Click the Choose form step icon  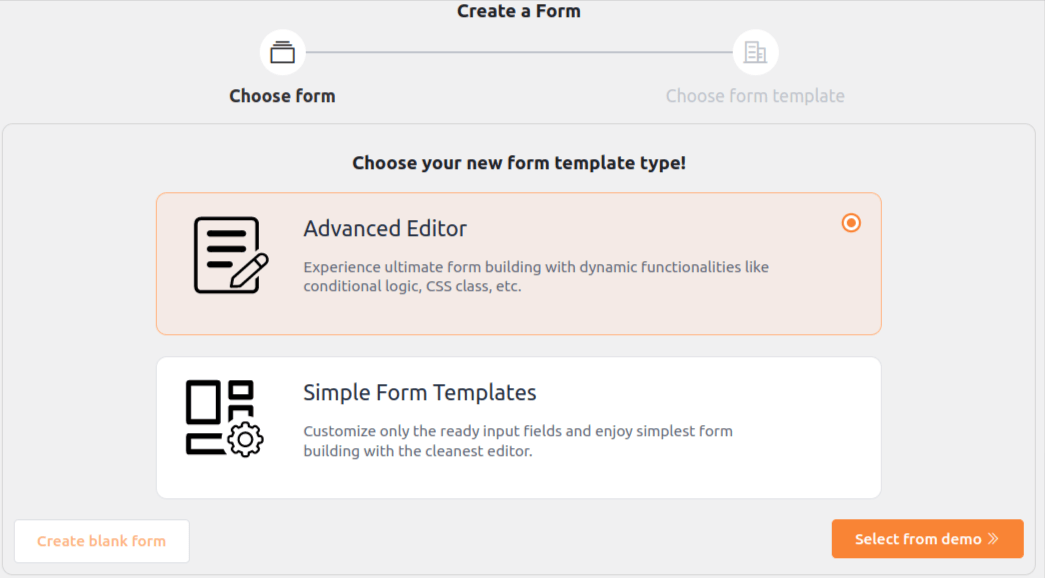click(x=282, y=52)
